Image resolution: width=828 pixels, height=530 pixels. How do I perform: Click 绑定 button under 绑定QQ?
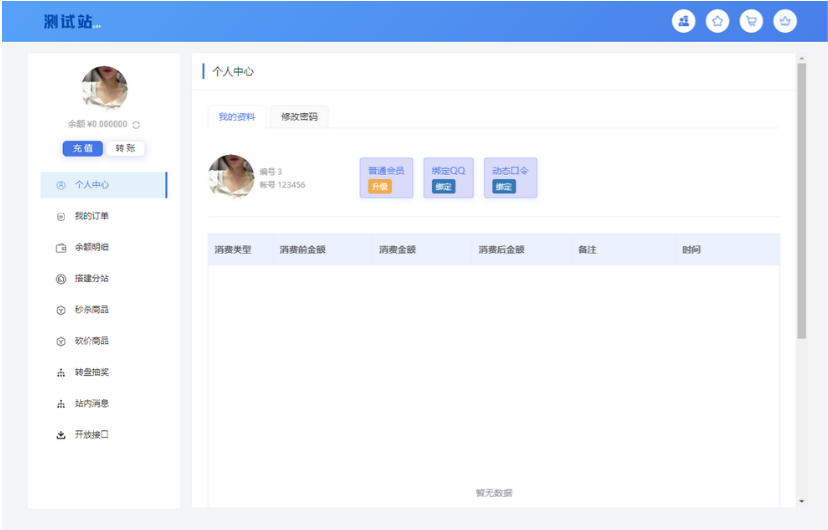[443, 187]
